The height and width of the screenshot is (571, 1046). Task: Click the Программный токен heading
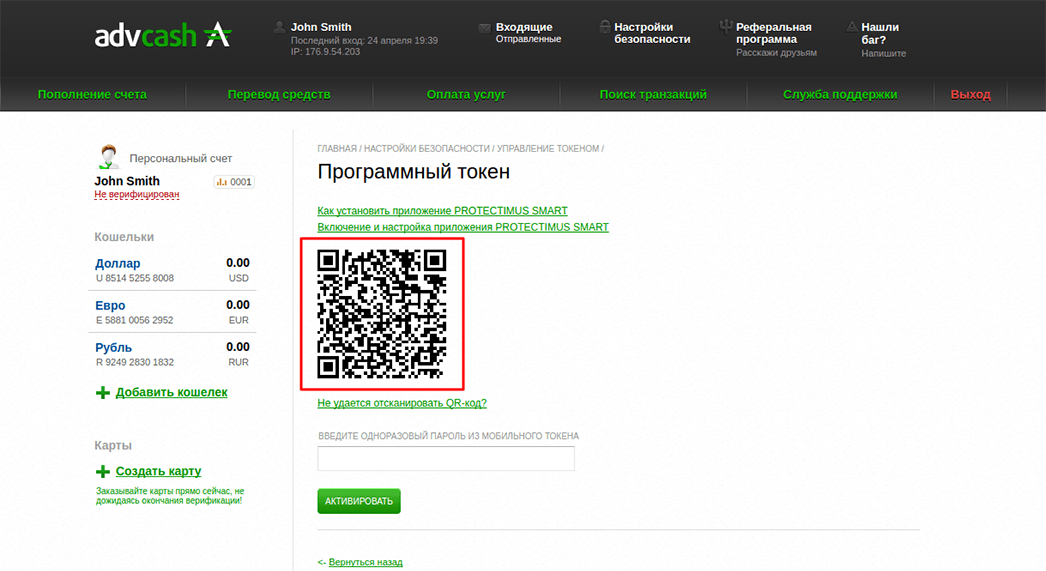414,172
